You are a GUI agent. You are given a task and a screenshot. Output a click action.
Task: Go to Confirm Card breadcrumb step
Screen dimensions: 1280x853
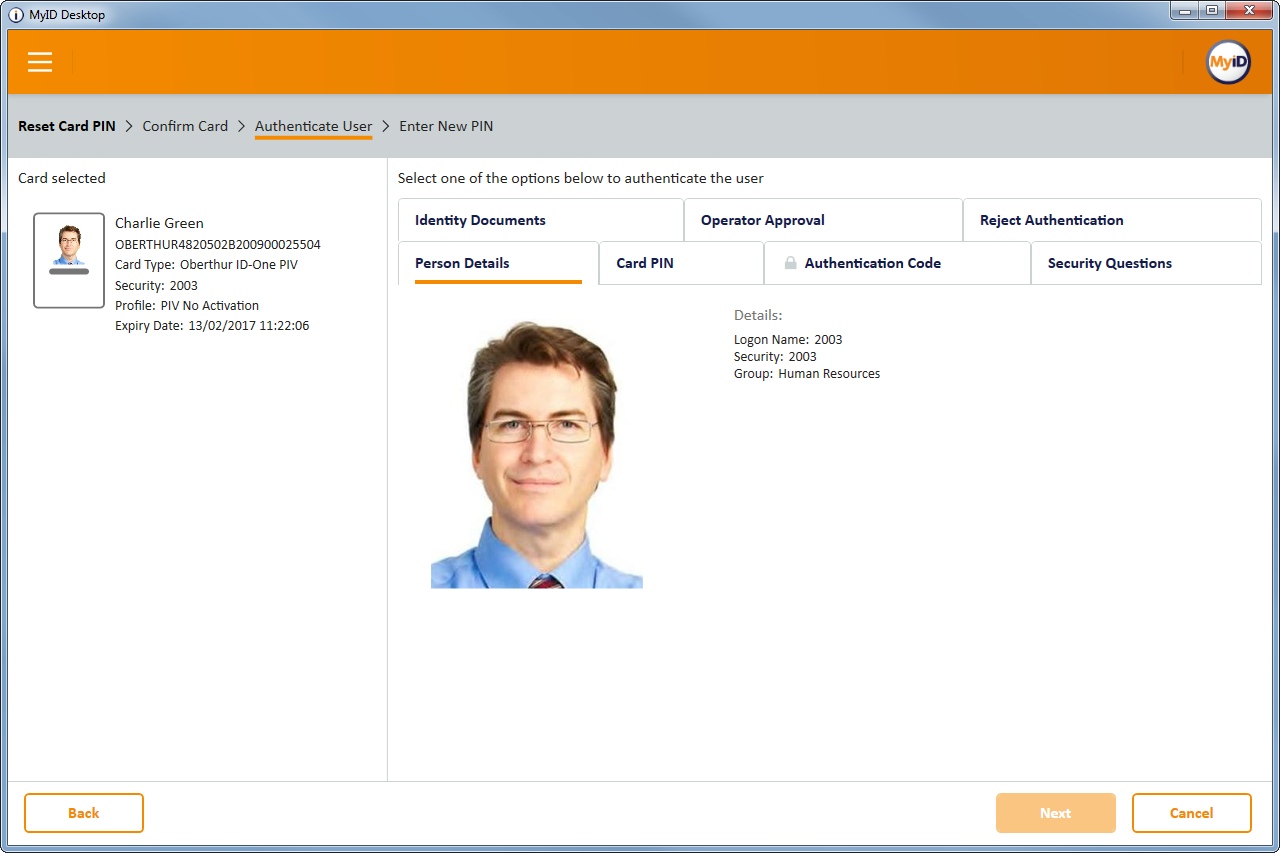coord(185,126)
